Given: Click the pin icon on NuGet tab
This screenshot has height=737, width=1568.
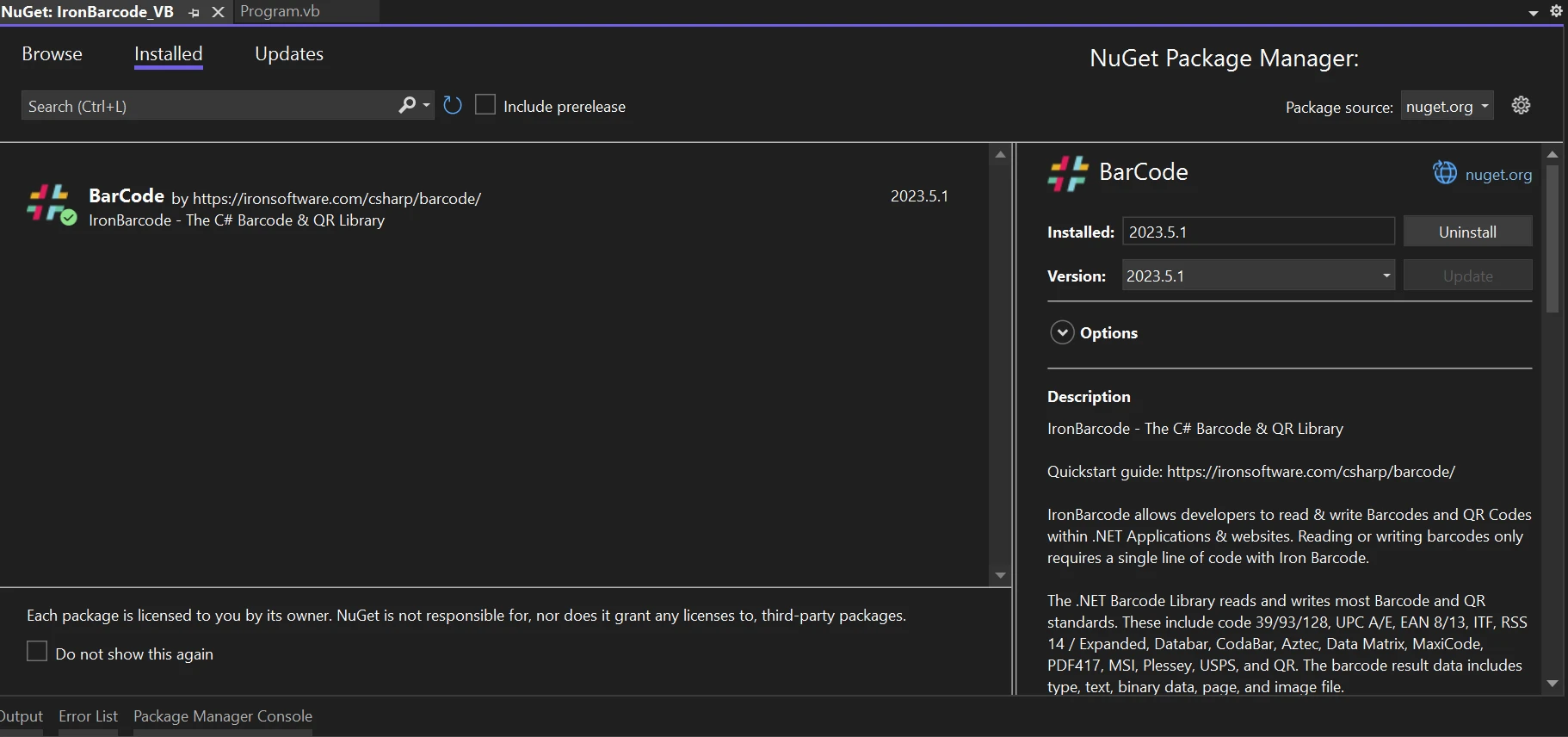Looking at the screenshot, I should (194, 12).
